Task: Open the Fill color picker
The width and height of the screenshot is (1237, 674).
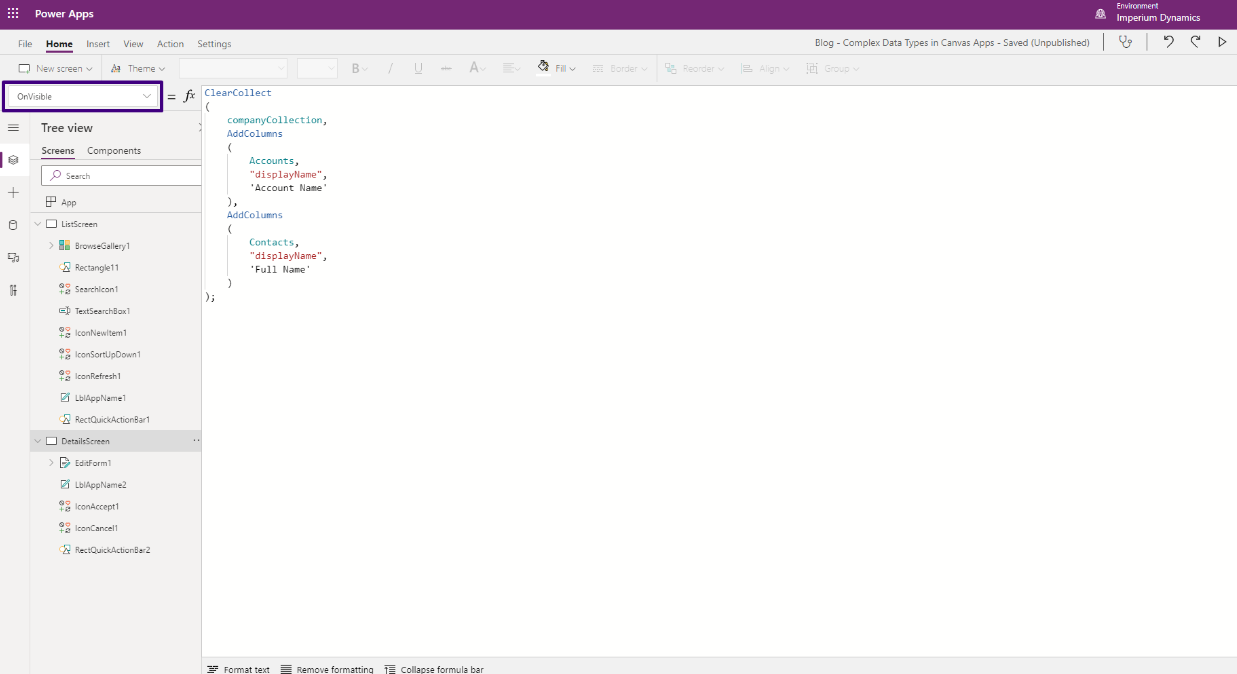Action: tap(555, 68)
